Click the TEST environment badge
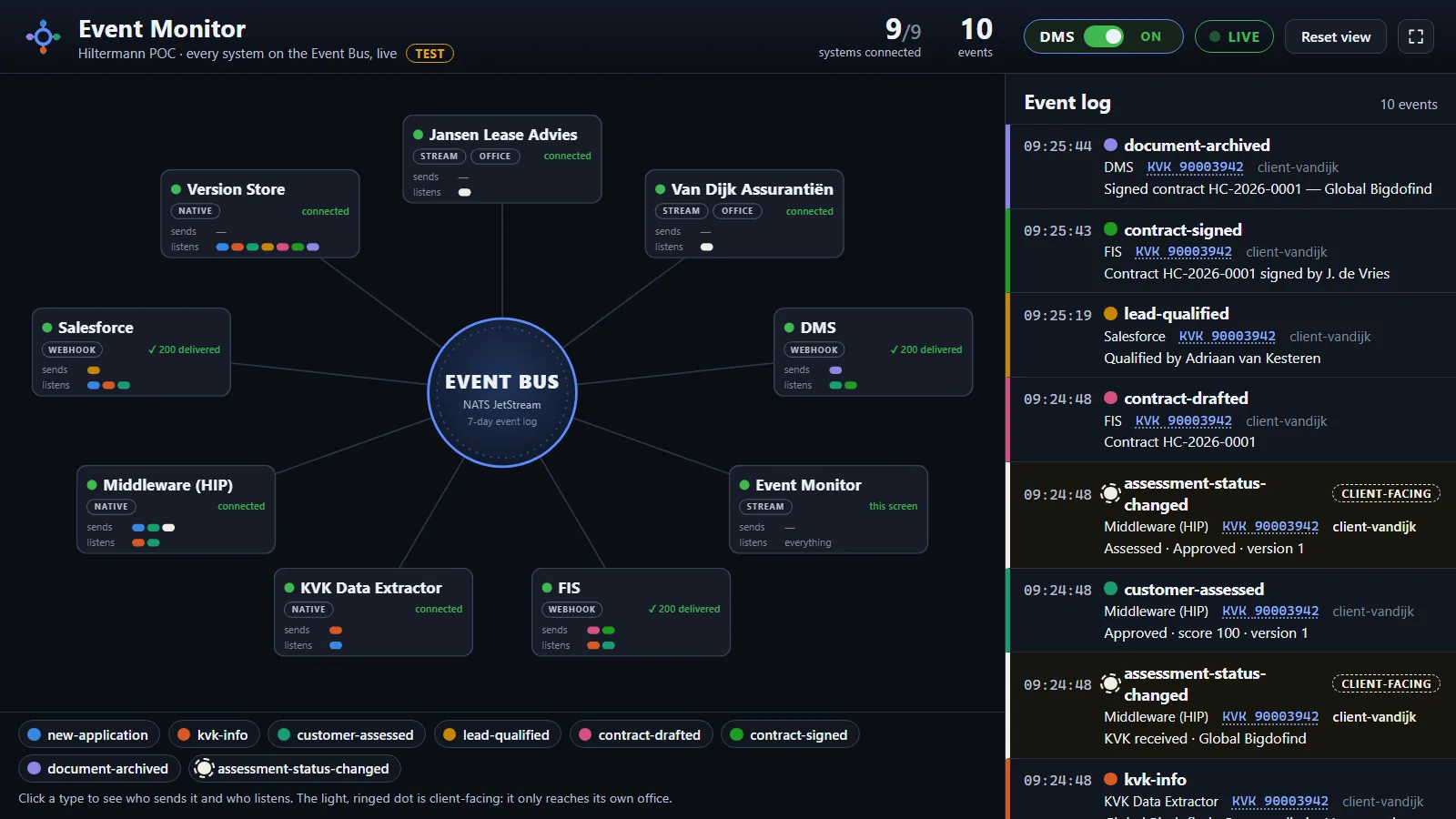Screen dimensions: 1456x819 430,54
